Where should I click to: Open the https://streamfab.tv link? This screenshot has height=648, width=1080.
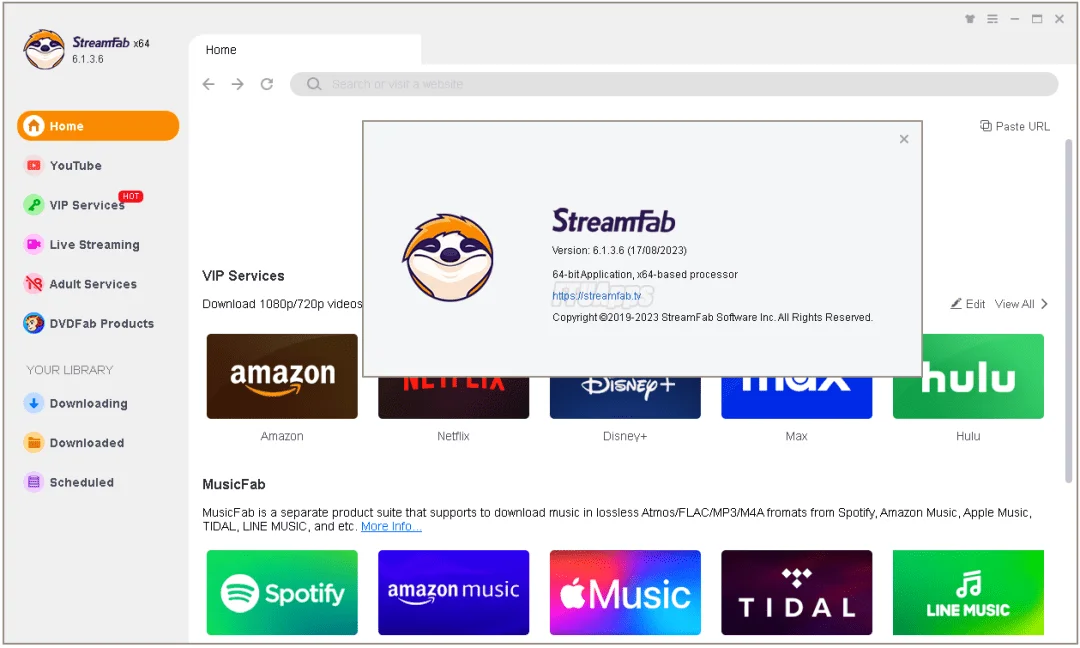[x=596, y=296]
